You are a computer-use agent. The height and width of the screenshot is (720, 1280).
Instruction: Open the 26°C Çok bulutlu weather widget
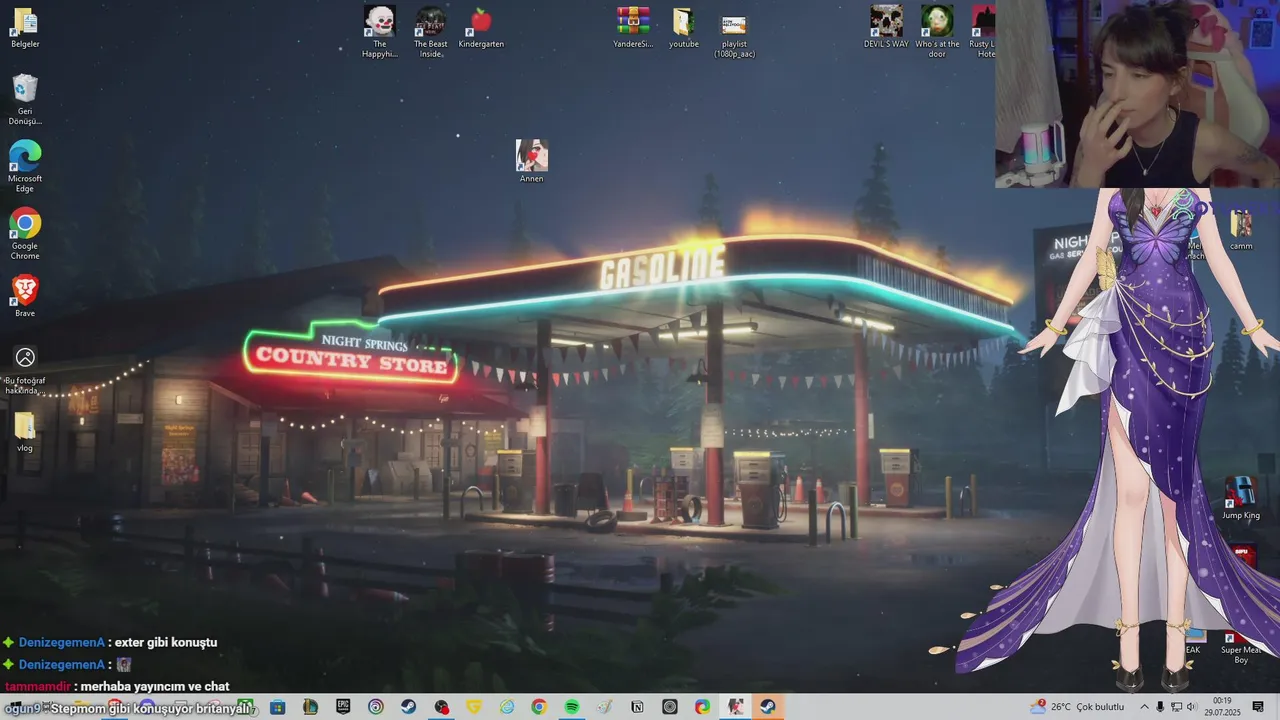tap(1079, 707)
